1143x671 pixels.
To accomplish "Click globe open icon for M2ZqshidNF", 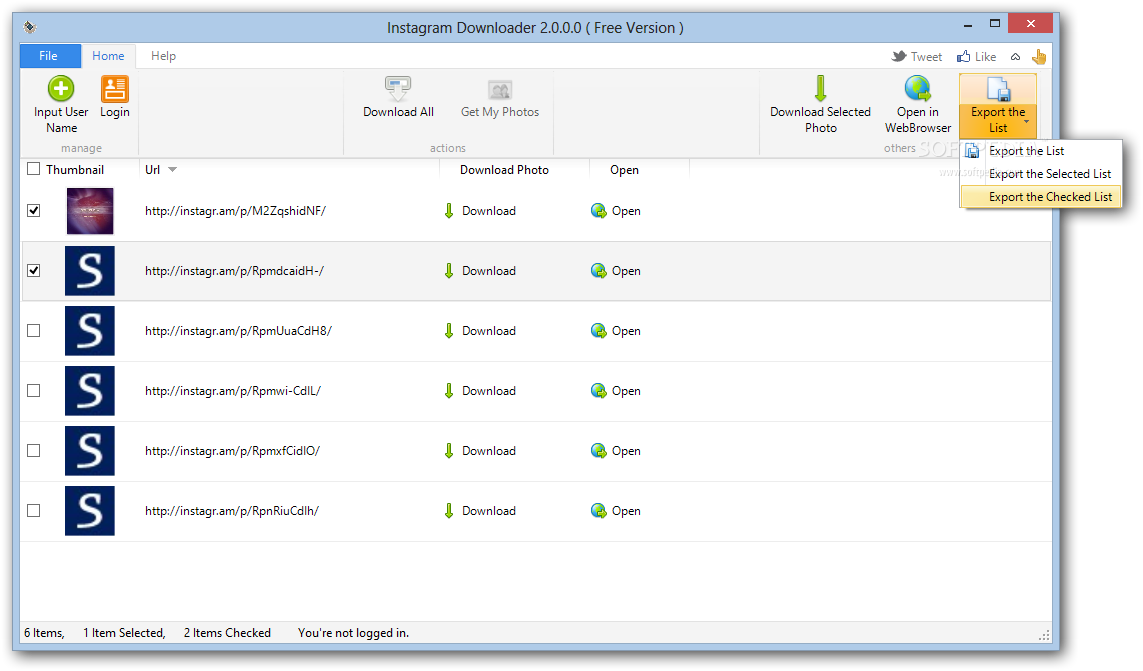I will (598, 211).
